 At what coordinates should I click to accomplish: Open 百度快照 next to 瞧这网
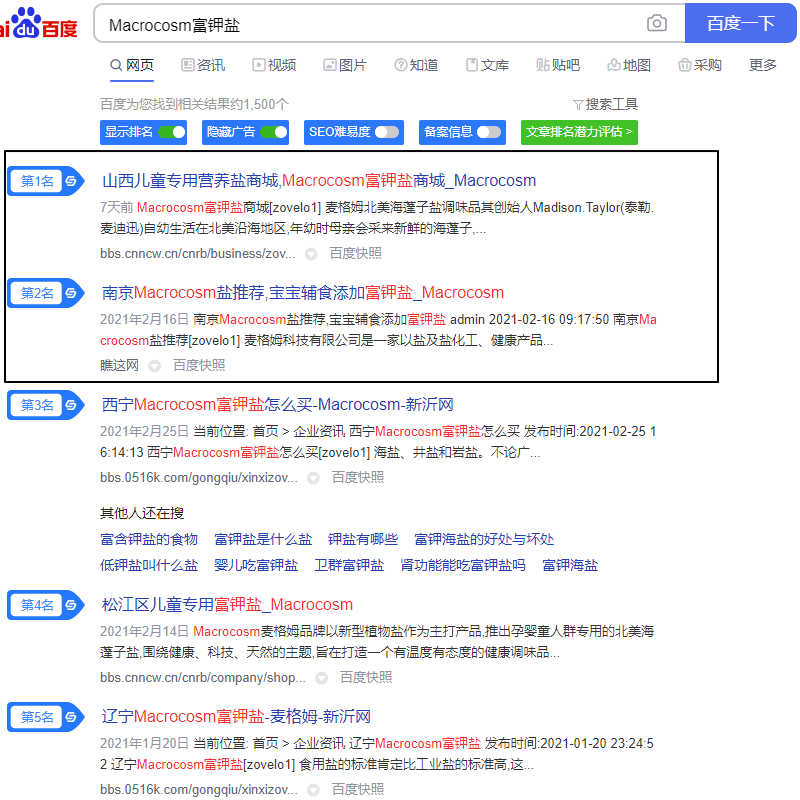[x=199, y=365]
